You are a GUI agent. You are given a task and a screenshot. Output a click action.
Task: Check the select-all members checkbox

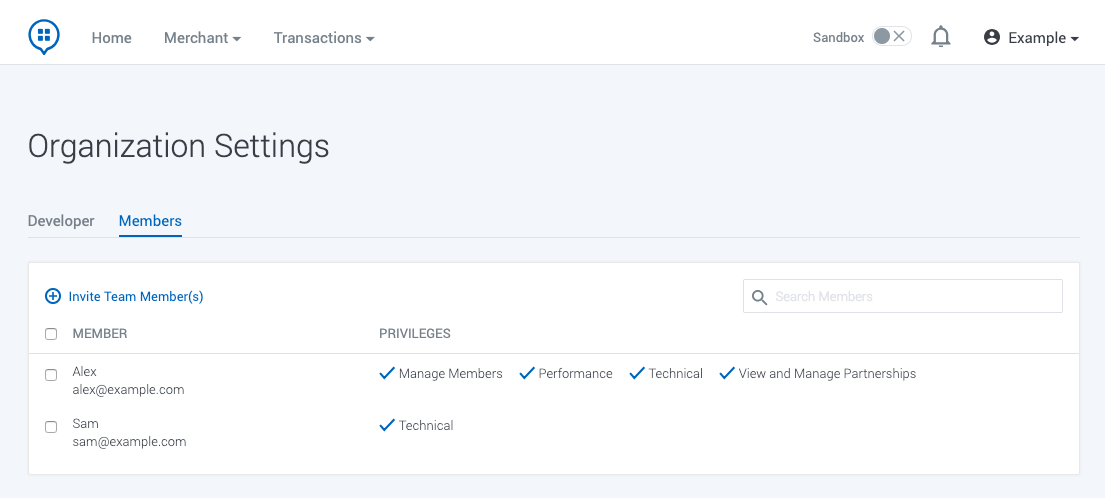pos(51,334)
